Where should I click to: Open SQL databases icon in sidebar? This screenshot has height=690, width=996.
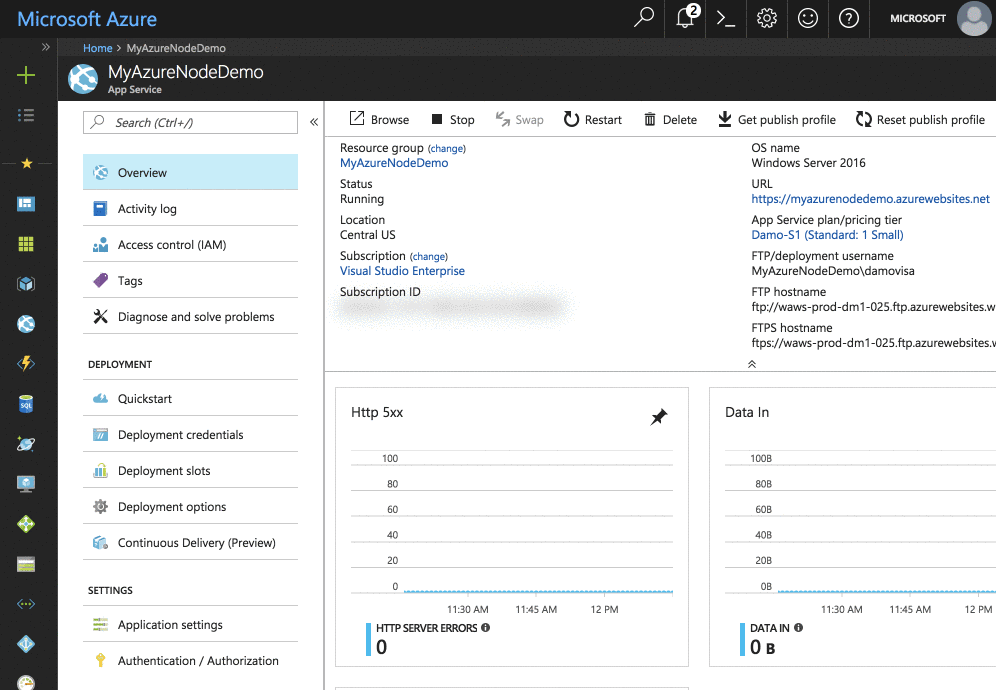click(26, 404)
